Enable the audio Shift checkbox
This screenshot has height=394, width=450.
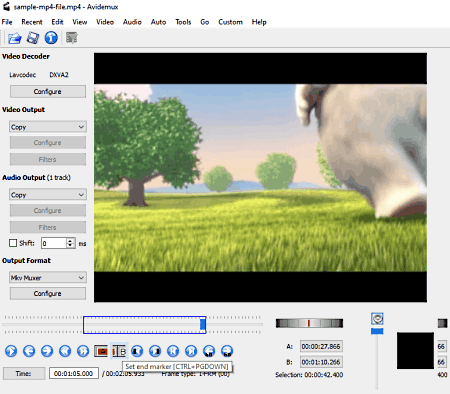click(13, 243)
